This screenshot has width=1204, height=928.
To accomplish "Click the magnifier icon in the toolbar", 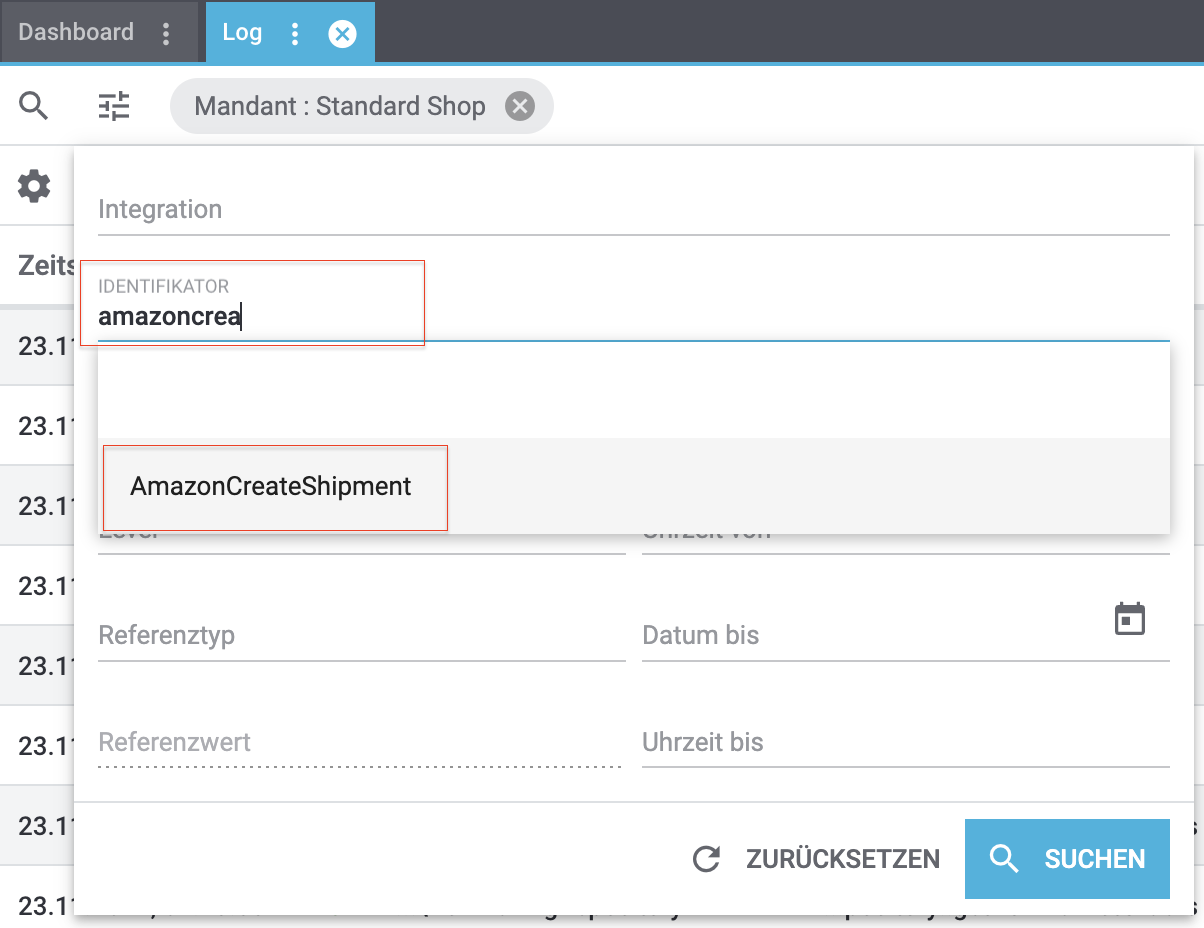I will click(34, 106).
